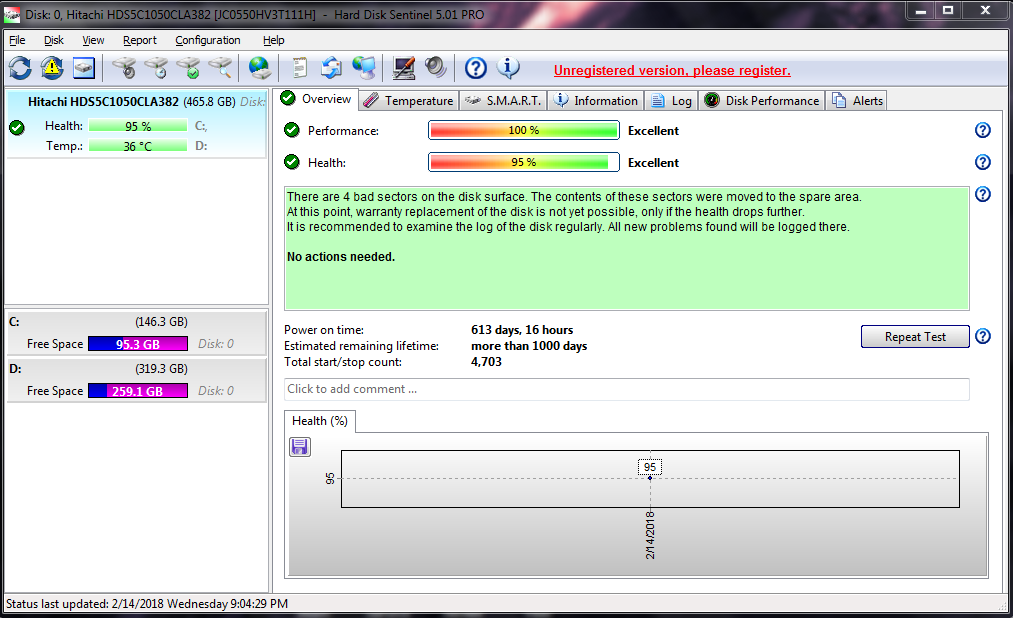This screenshot has height=618, width=1013.
Task: Open the File menu
Action: (17, 40)
